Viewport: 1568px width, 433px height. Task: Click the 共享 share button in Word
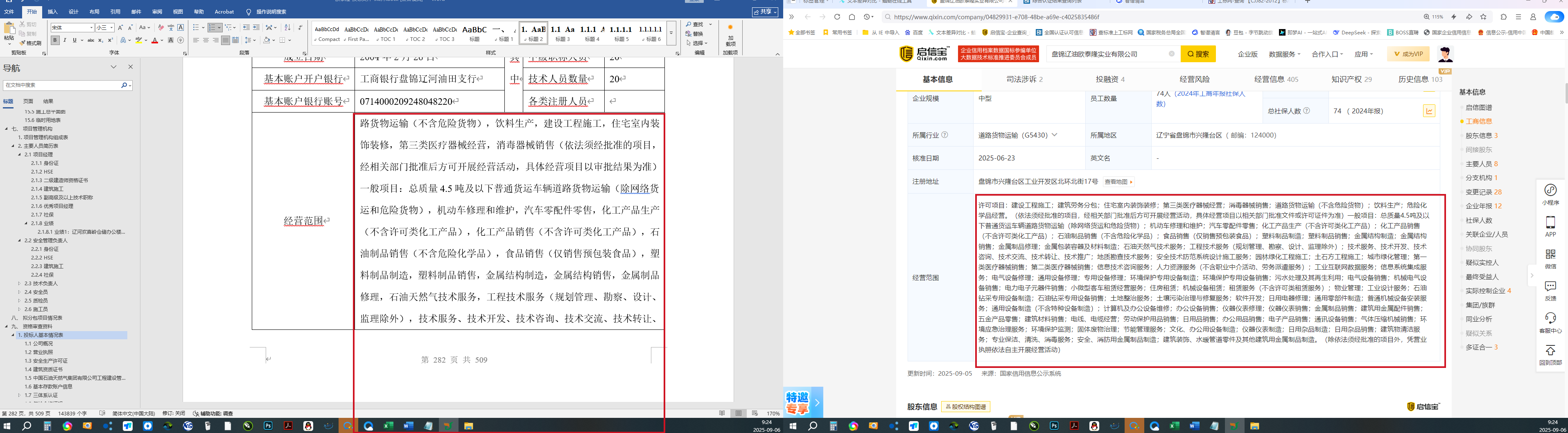766,12
